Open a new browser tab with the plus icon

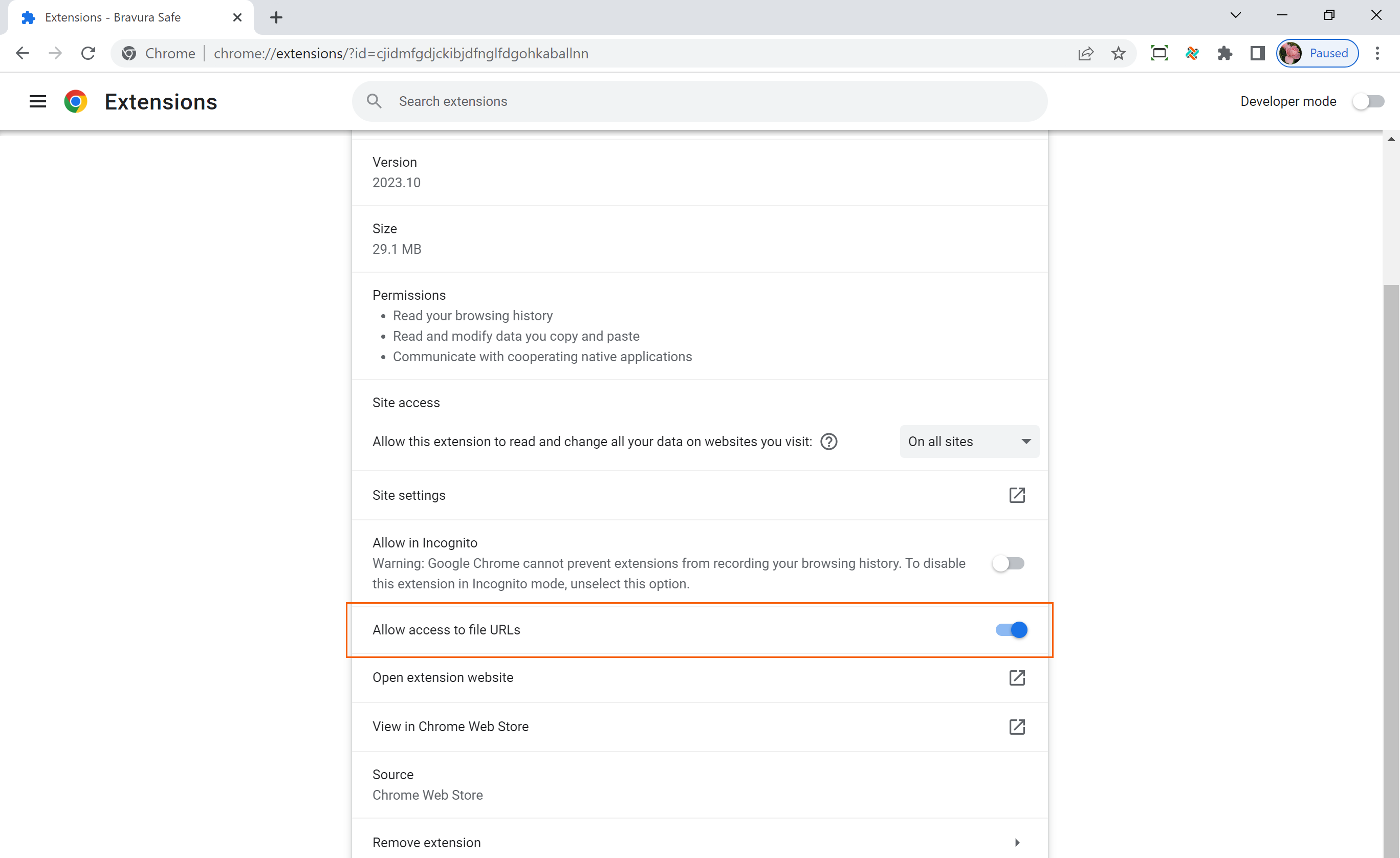coord(276,17)
